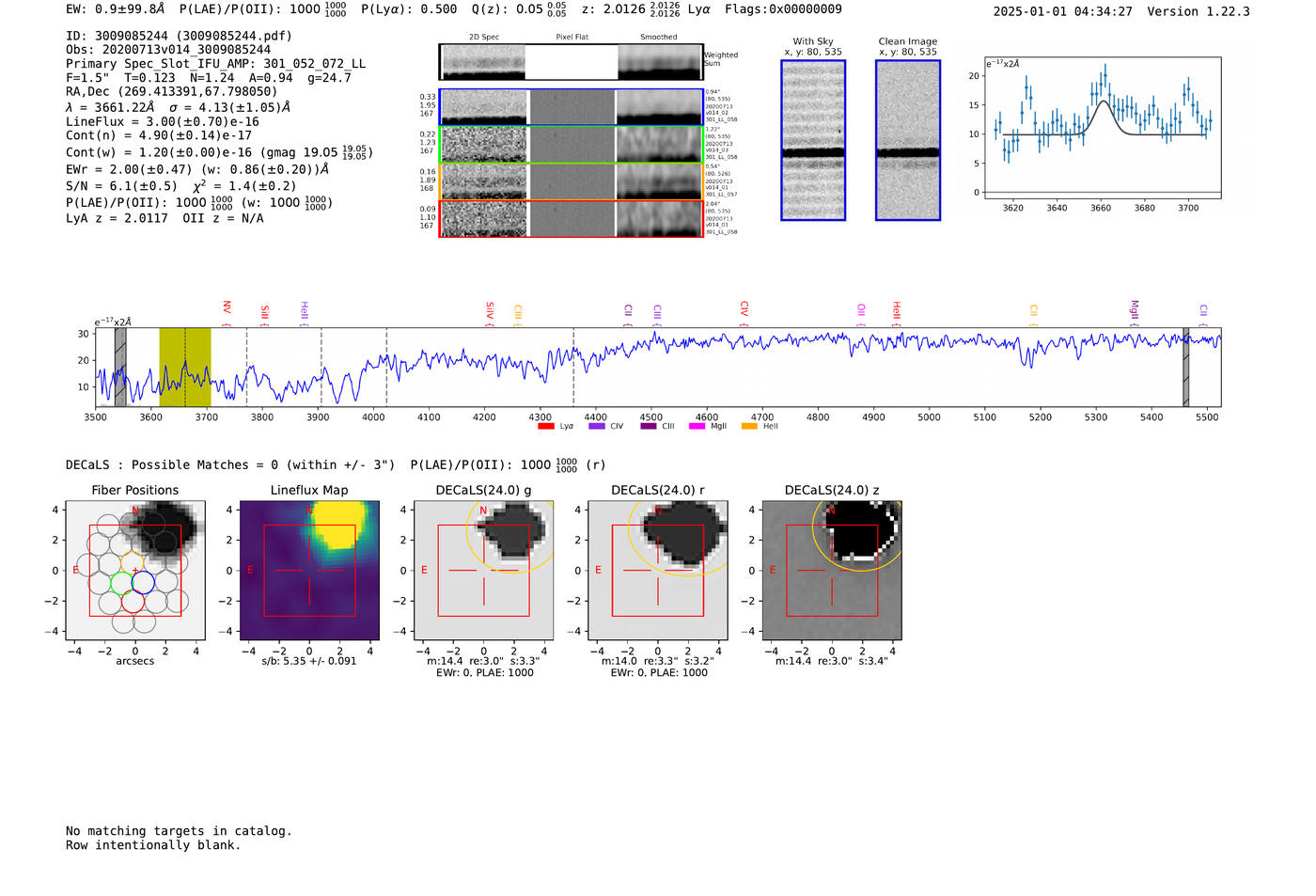Click the orange HeII legend swatch
1316x896 pixels.
(x=749, y=427)
